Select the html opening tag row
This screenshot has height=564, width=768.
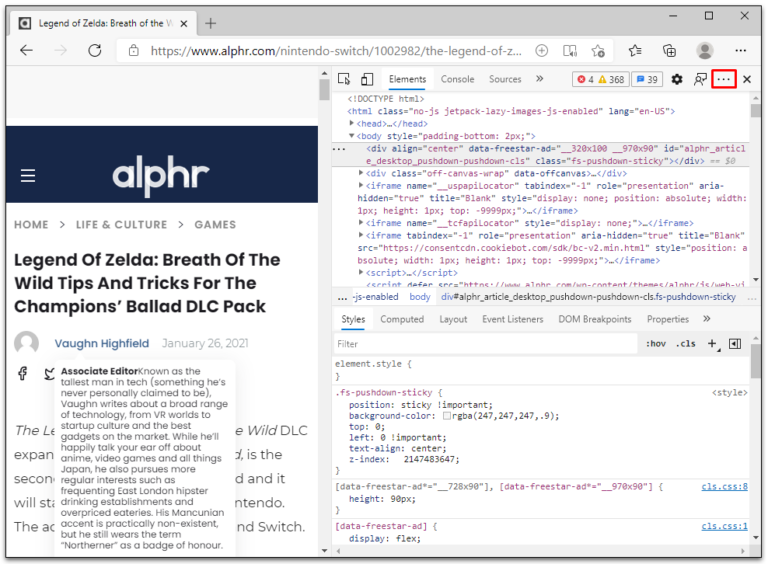(x=511, y=111)
